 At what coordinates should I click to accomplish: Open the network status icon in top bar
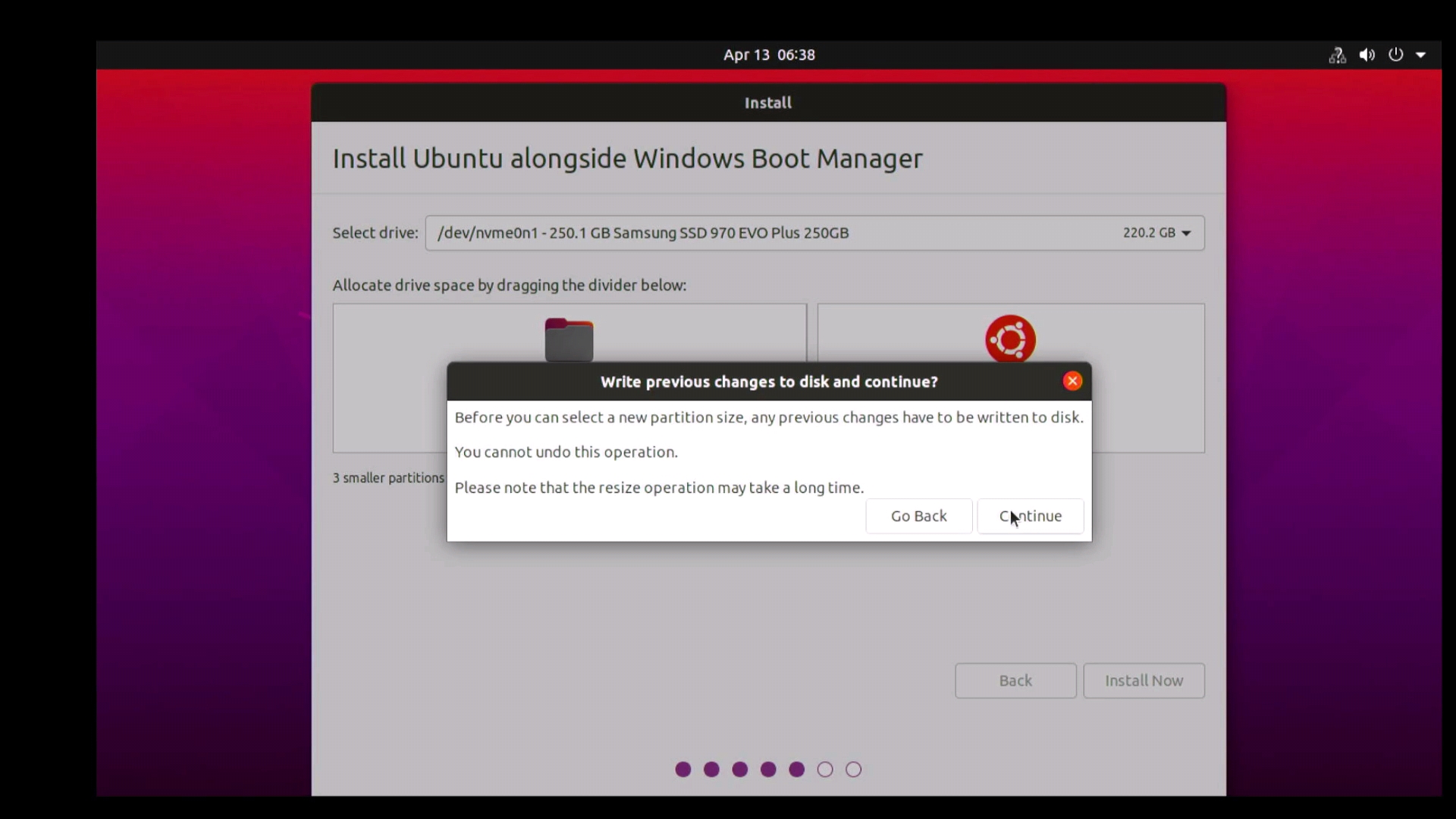pos(1337,55)
